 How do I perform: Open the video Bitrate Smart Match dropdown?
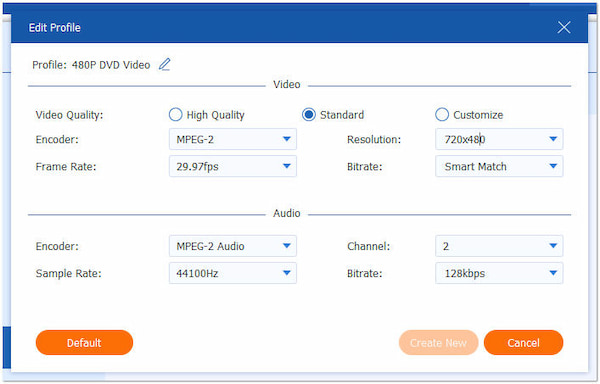pyautogui.click(x=499, y=166)
